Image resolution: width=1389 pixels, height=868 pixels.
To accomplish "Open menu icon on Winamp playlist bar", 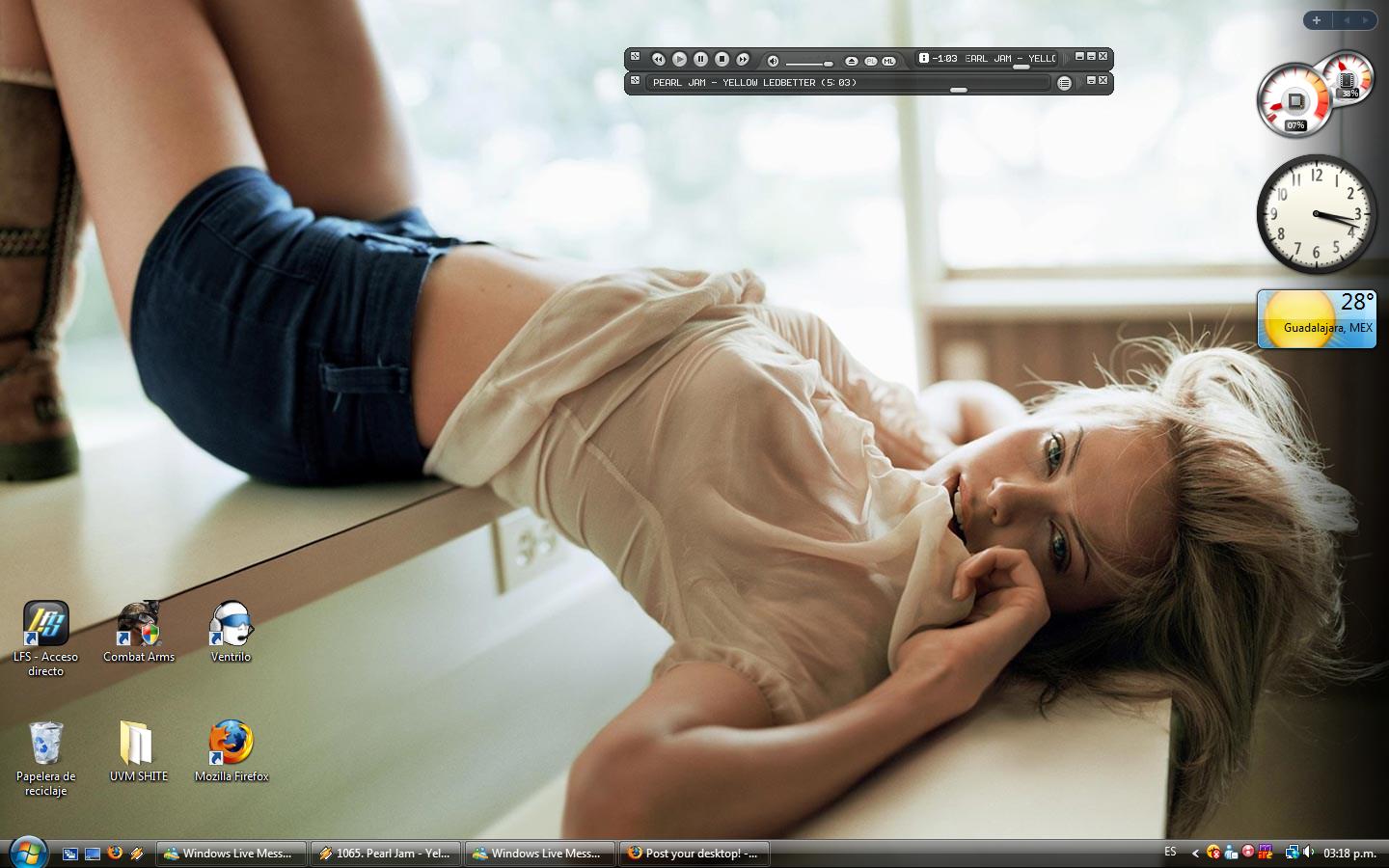I will coord(635,81).
